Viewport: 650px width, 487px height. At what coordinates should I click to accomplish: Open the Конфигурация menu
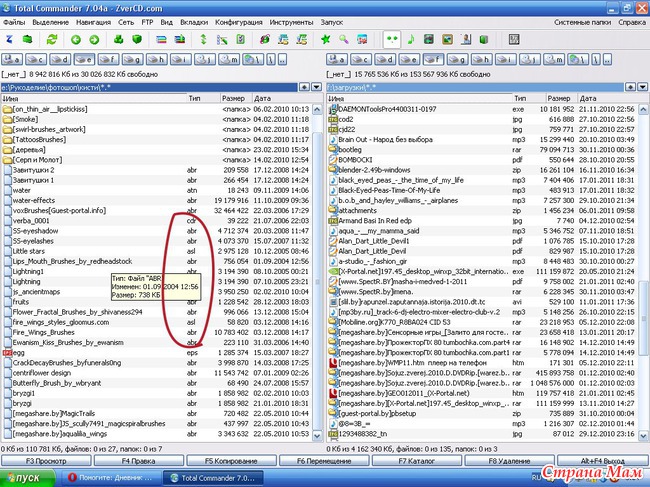coord(239,22)
